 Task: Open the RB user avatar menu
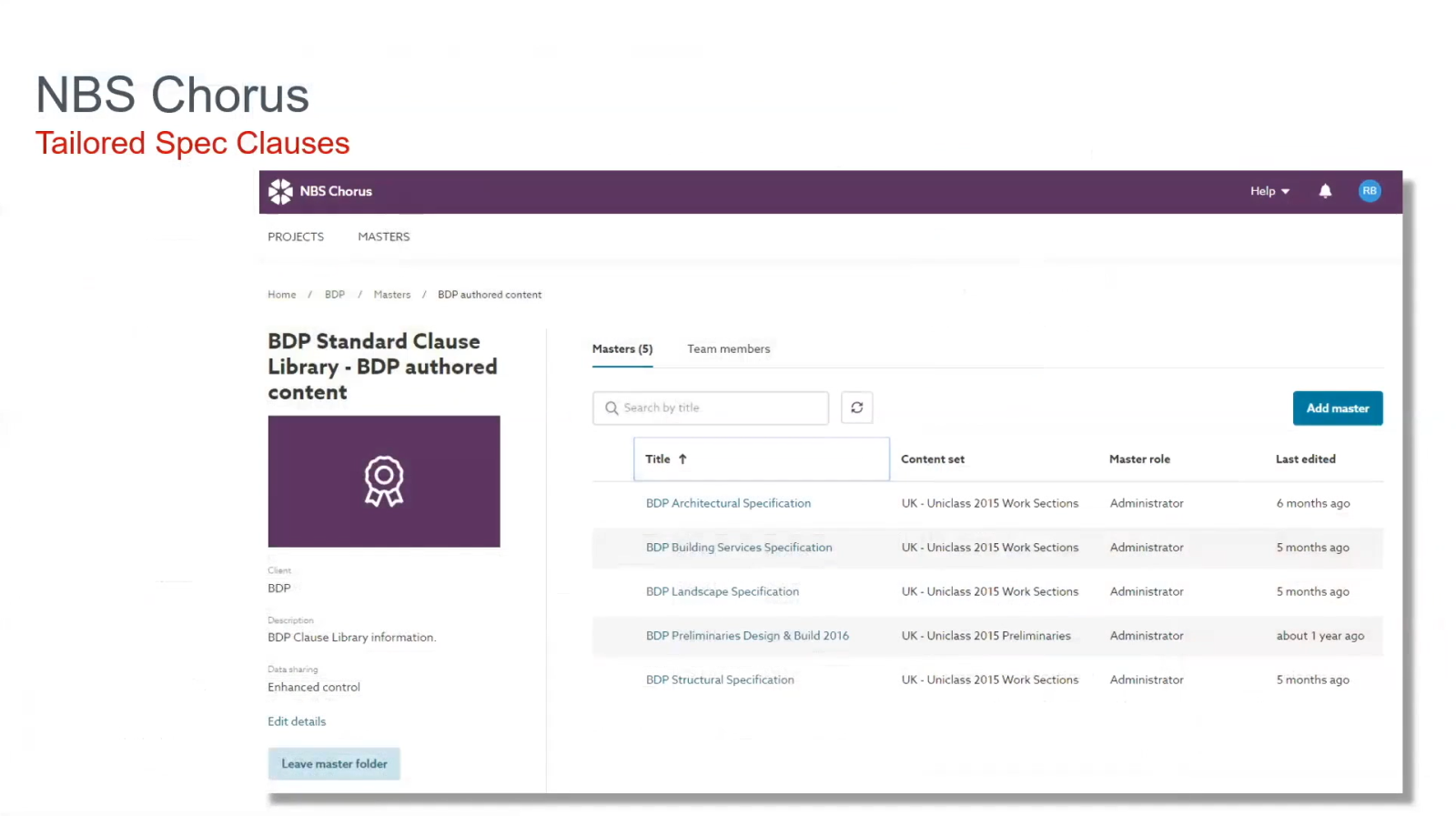point(1369,191)
